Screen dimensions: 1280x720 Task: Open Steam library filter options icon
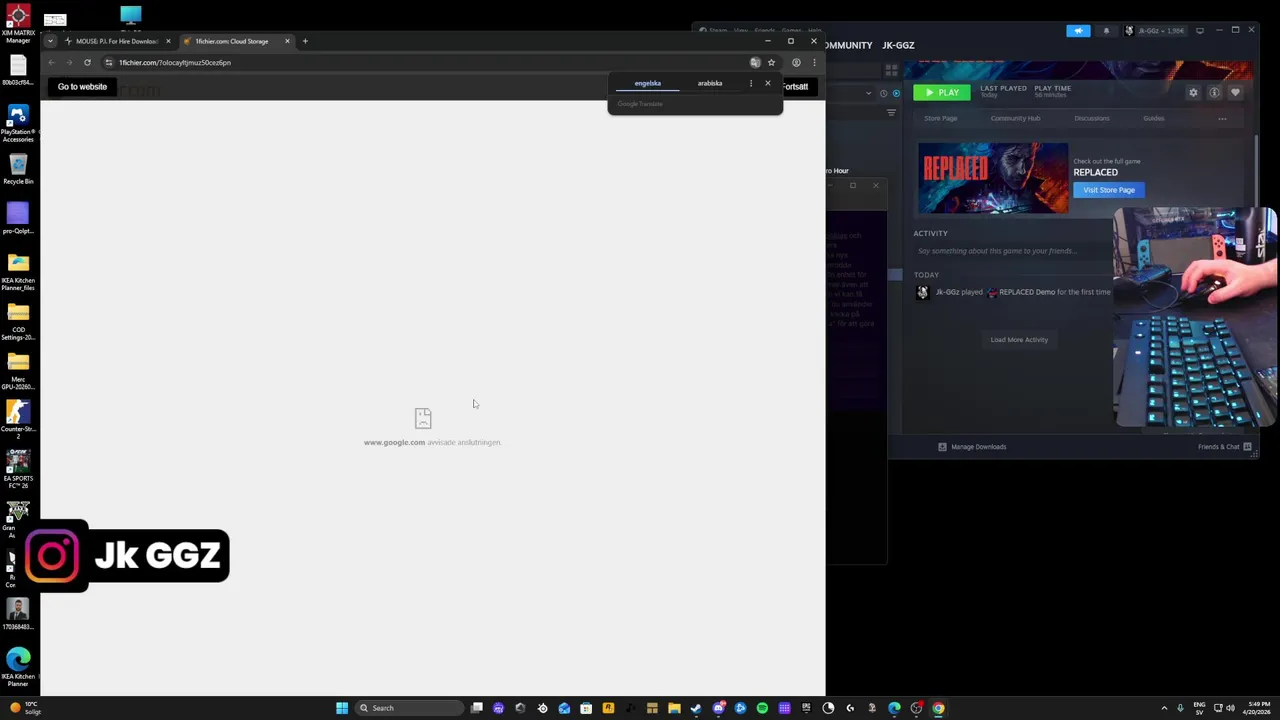(x=891, y=113)
